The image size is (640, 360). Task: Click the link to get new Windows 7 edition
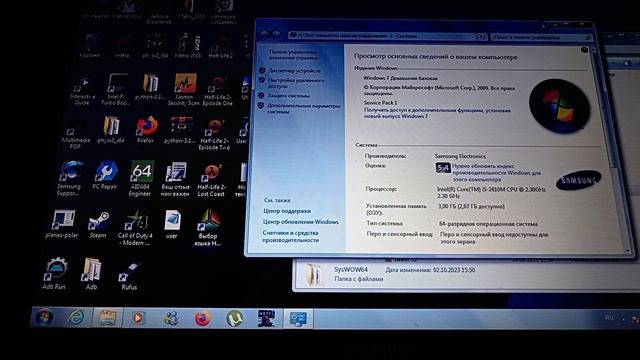[437, 113]
